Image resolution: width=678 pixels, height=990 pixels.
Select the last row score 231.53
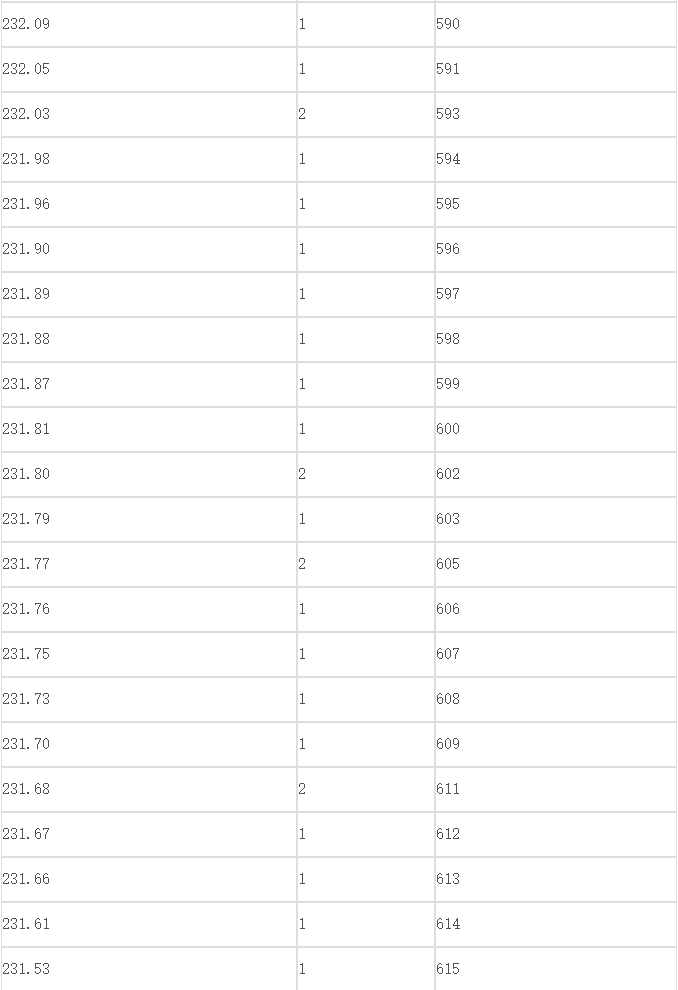tap(149, 969)
